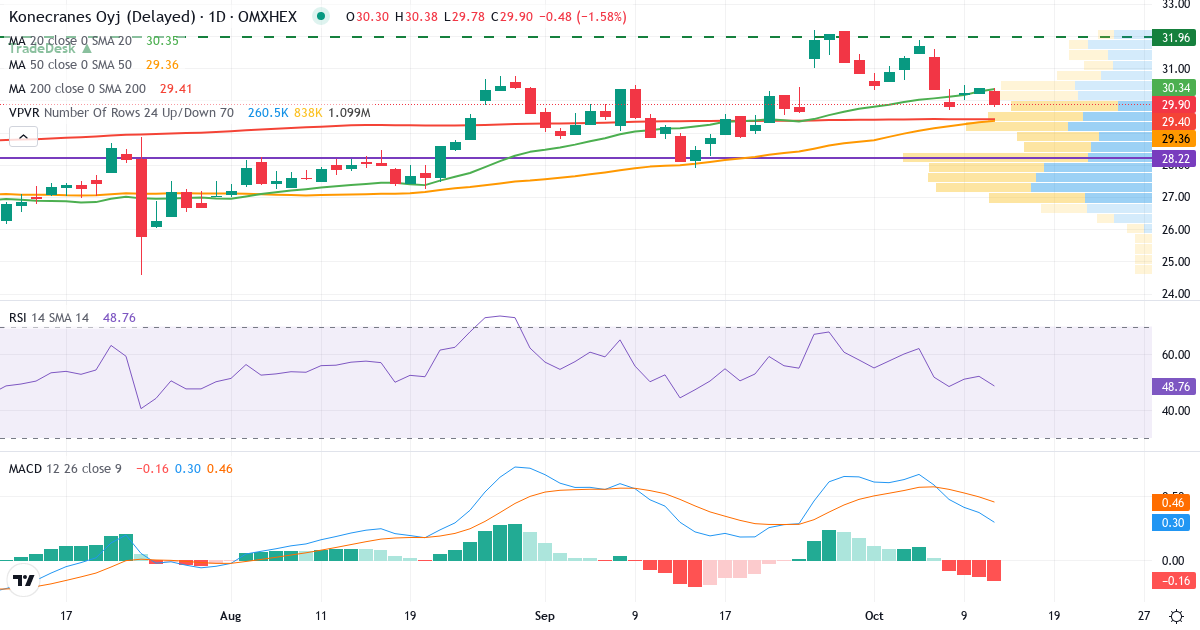The image size is (1200, 630).
Task: Click the 33.00 price axis label
Action: [x=1175, y=3]
